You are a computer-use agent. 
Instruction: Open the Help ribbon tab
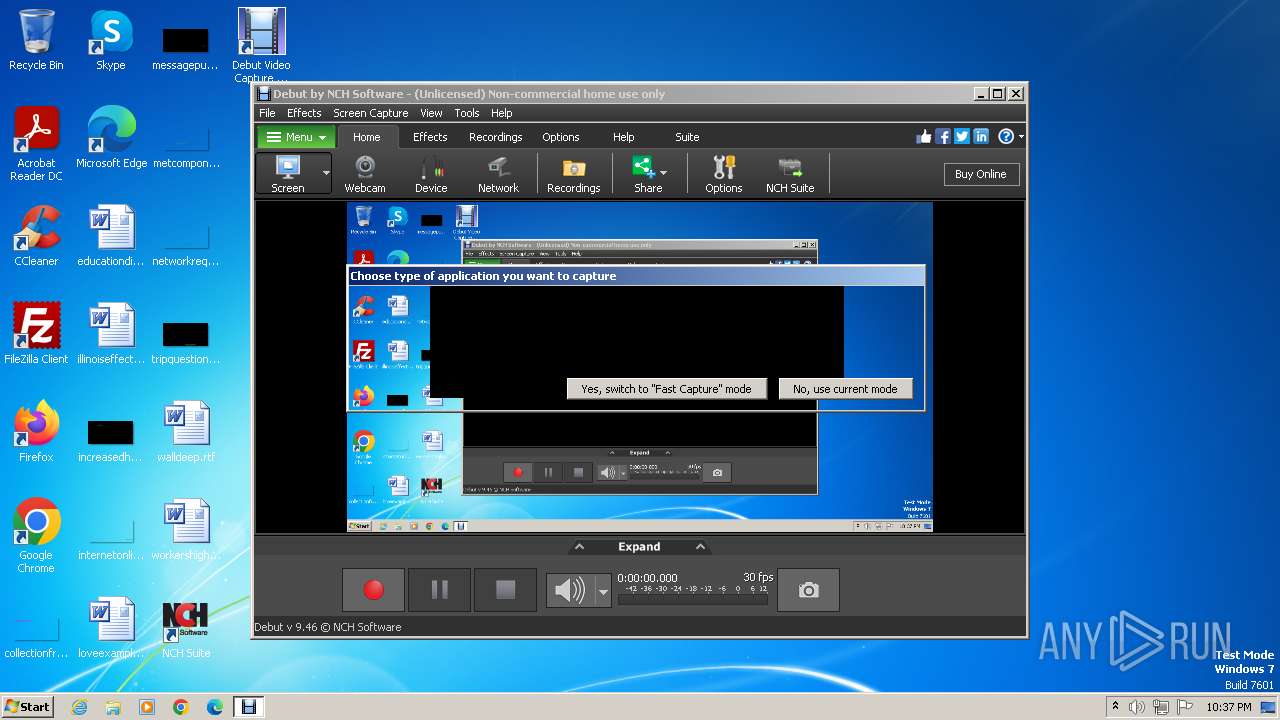tap(624, 137)
